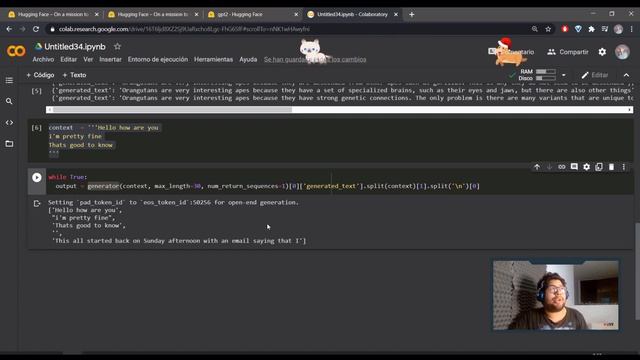Click the RAM usage bar
This screenshot has width=640, height=360.
click(546, 71)
